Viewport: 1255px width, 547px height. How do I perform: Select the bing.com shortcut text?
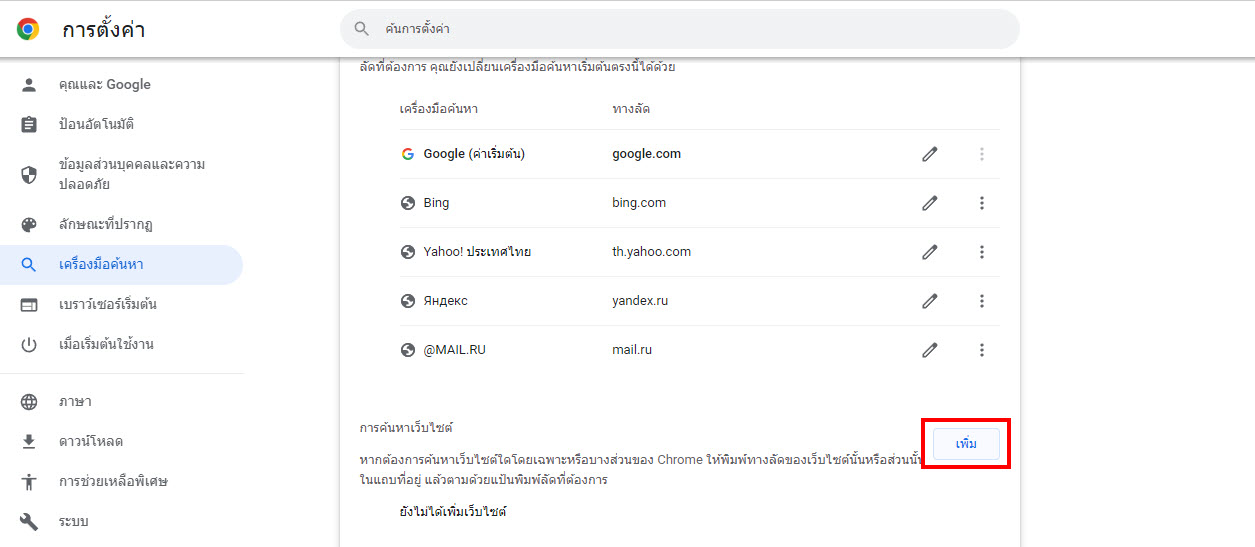pyautogui.click(x=639, y=203)
